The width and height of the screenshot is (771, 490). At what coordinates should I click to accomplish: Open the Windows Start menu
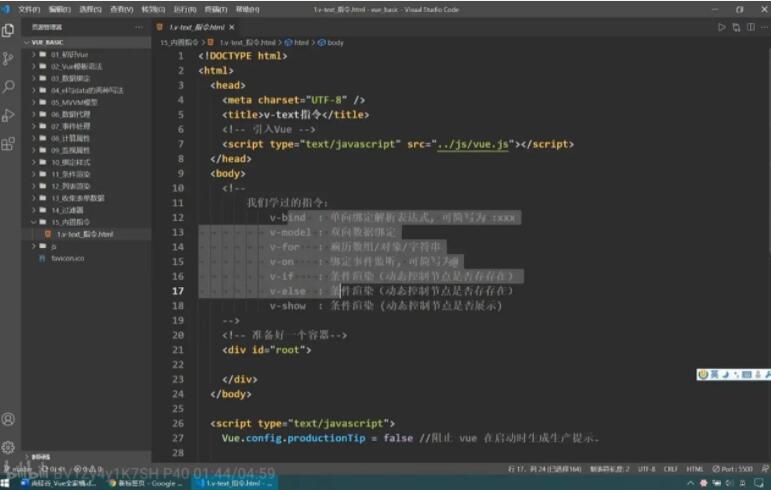[x=5, y=483]
